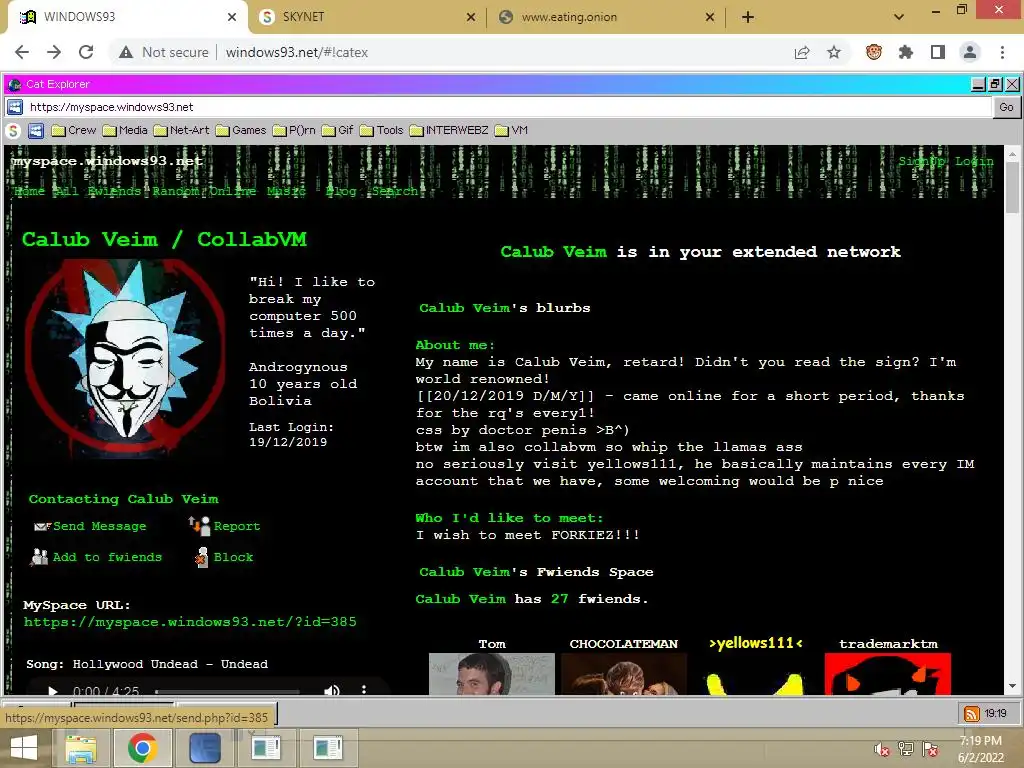Screen dimensions: 1024x768
Task: Open the Net-Art bookmarks folder
Action: click(x=182, y=131)
